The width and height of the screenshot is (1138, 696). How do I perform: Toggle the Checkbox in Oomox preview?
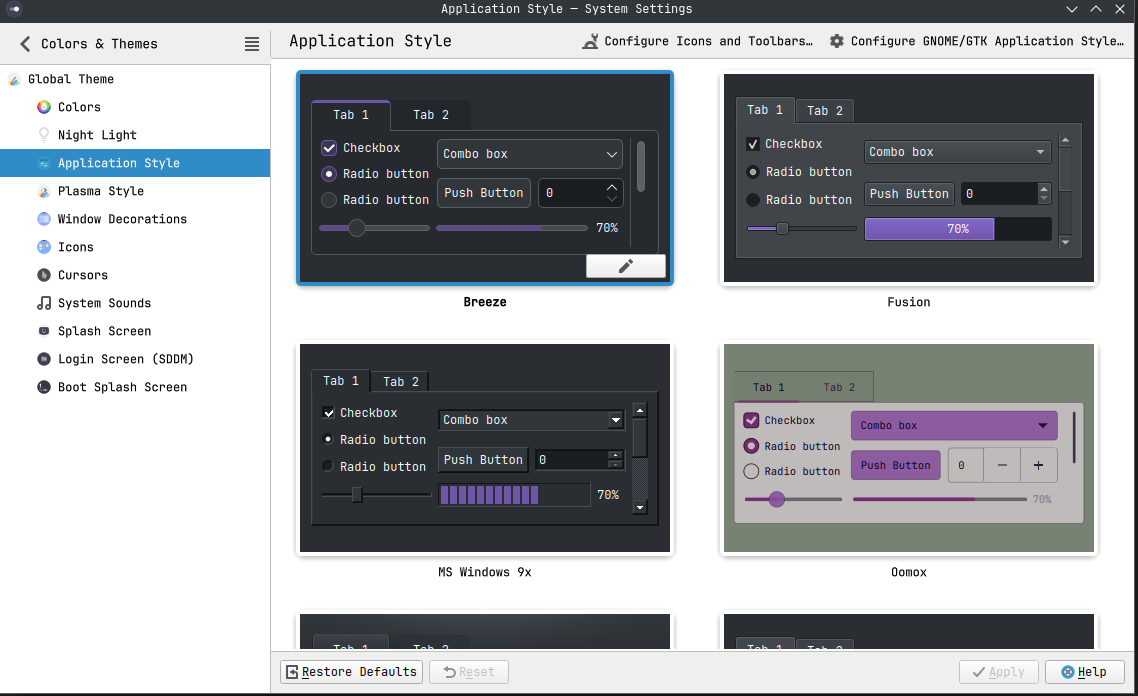click(751, 420)
